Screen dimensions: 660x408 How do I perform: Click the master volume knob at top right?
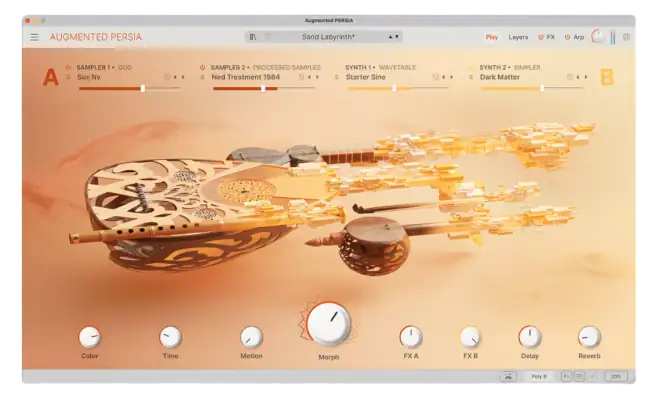(x=598, y=37)
